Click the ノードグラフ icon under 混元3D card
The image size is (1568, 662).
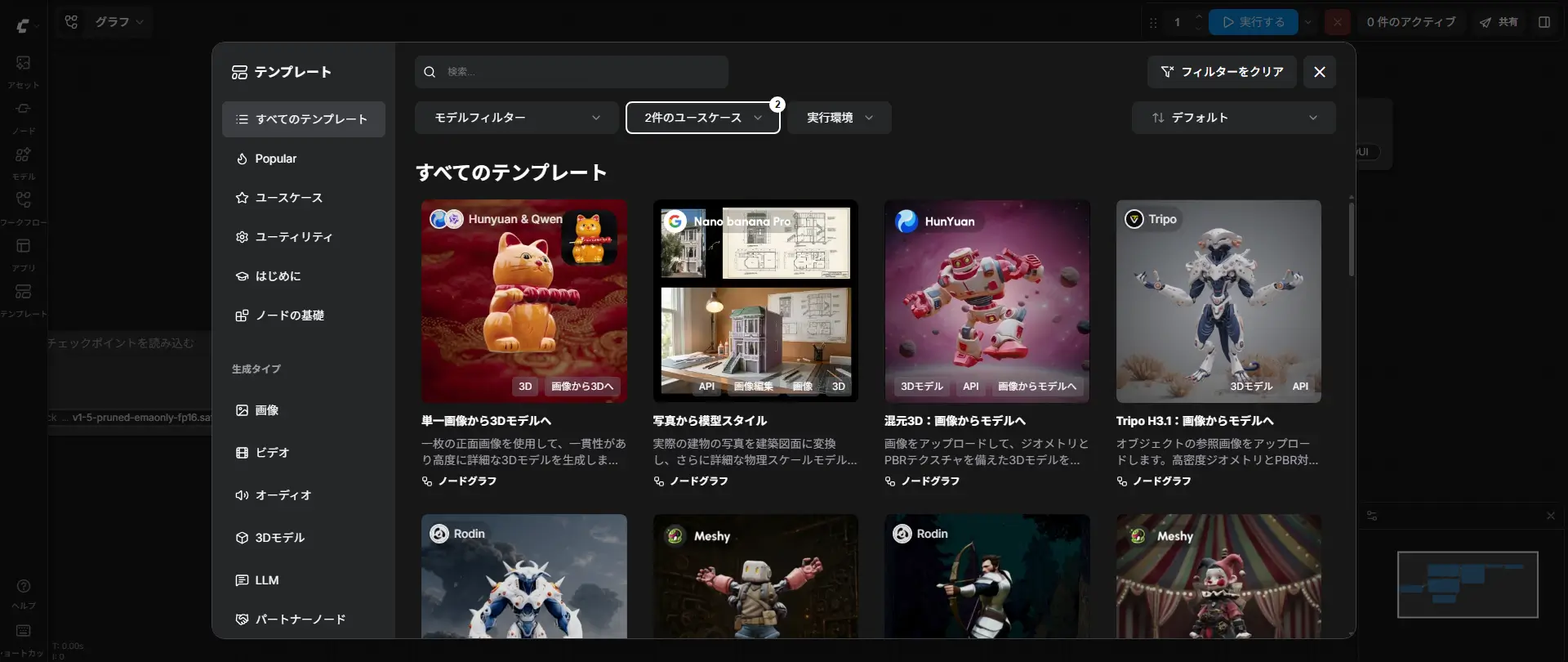click(890, 481)
